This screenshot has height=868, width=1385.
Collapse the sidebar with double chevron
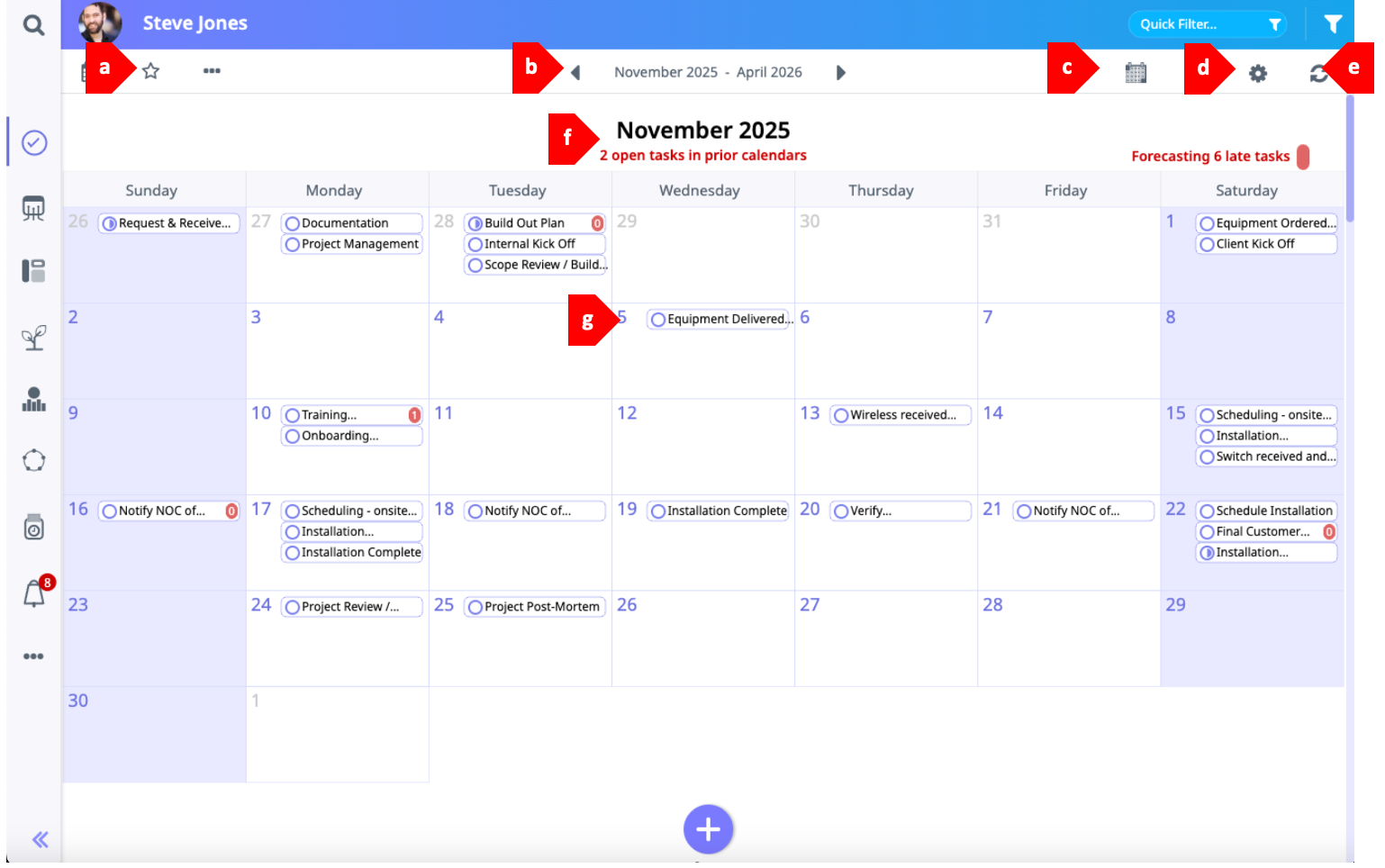[40, 840]
